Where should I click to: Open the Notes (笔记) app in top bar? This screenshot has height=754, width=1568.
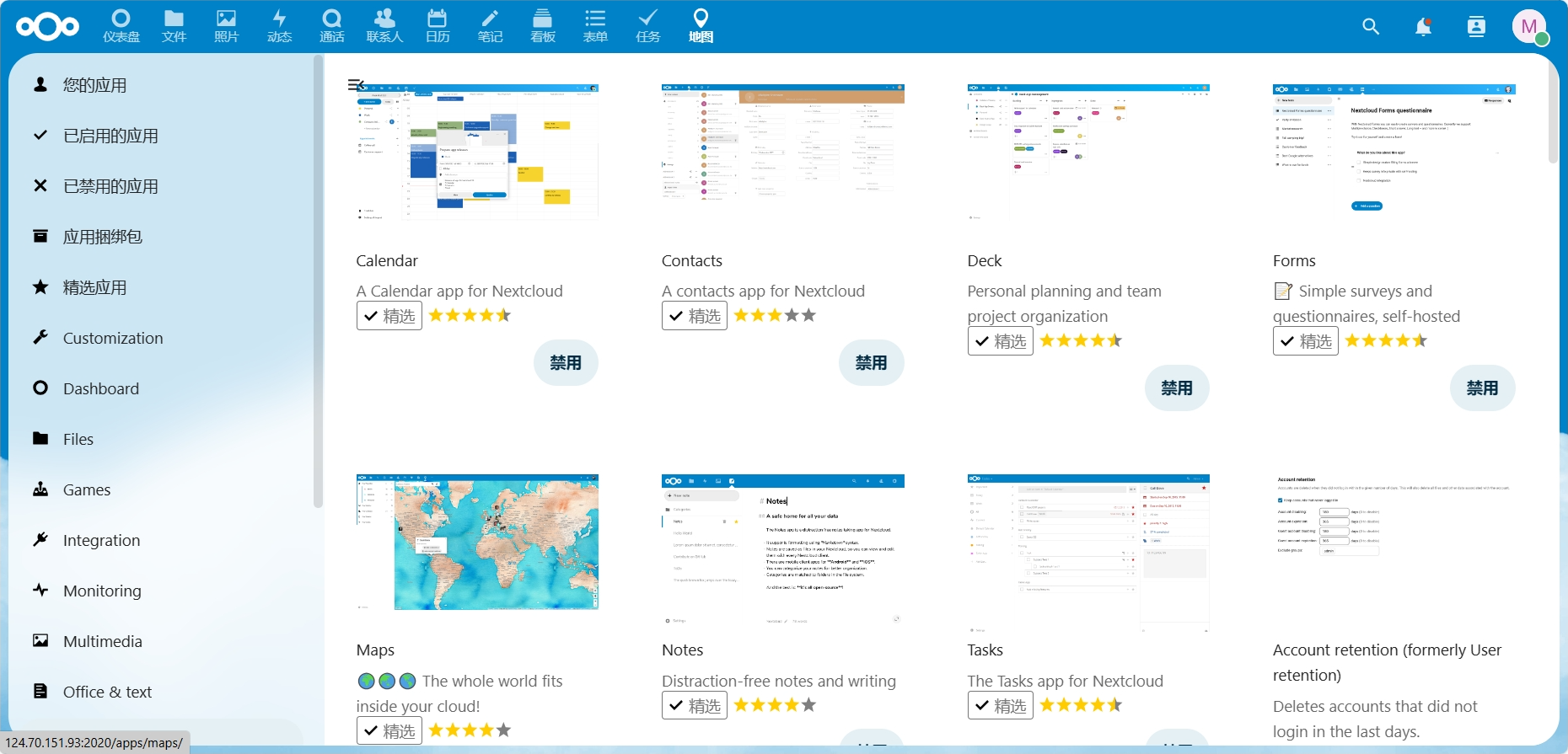[490, 26]
